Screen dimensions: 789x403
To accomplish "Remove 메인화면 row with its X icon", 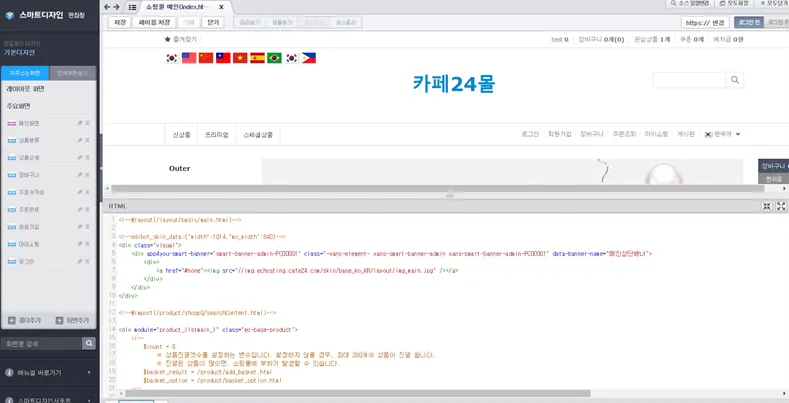I will tap(88, 123).
